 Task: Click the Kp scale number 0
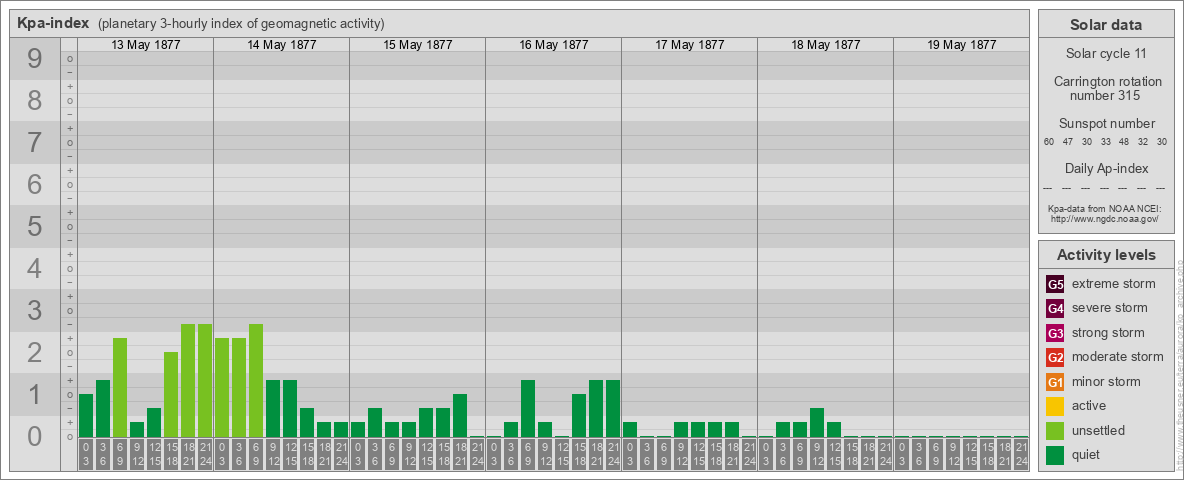click(34, 435)
